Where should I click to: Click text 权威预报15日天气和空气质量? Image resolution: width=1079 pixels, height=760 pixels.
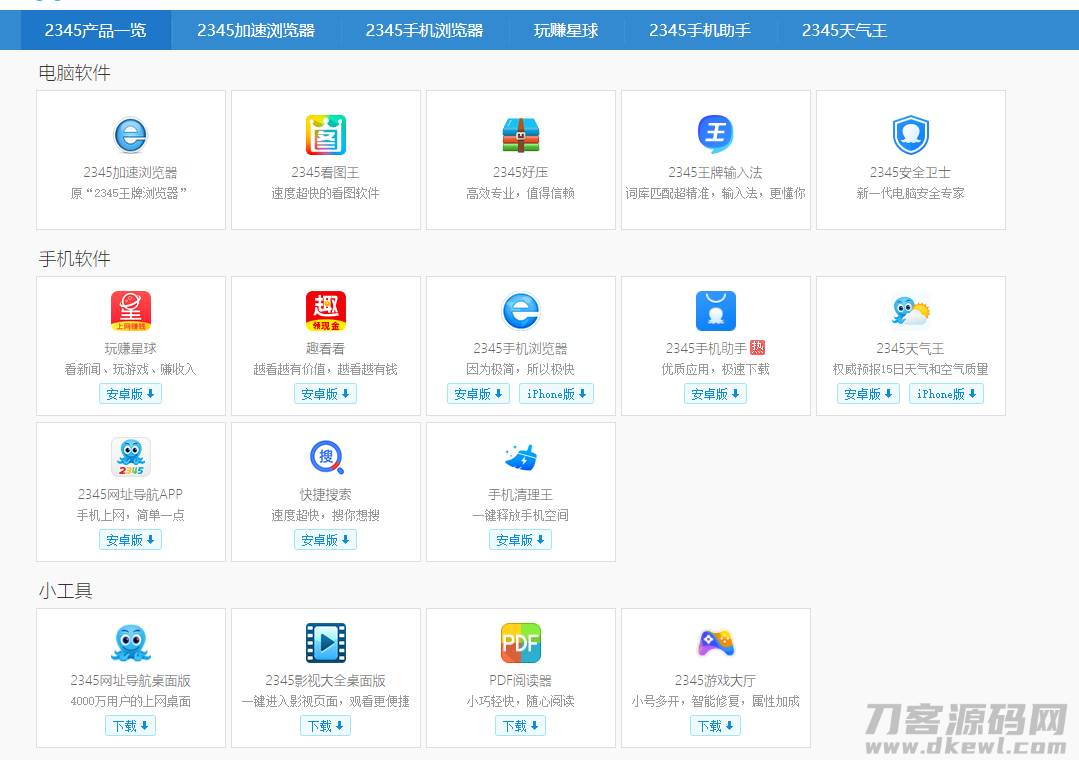(910, 370)
